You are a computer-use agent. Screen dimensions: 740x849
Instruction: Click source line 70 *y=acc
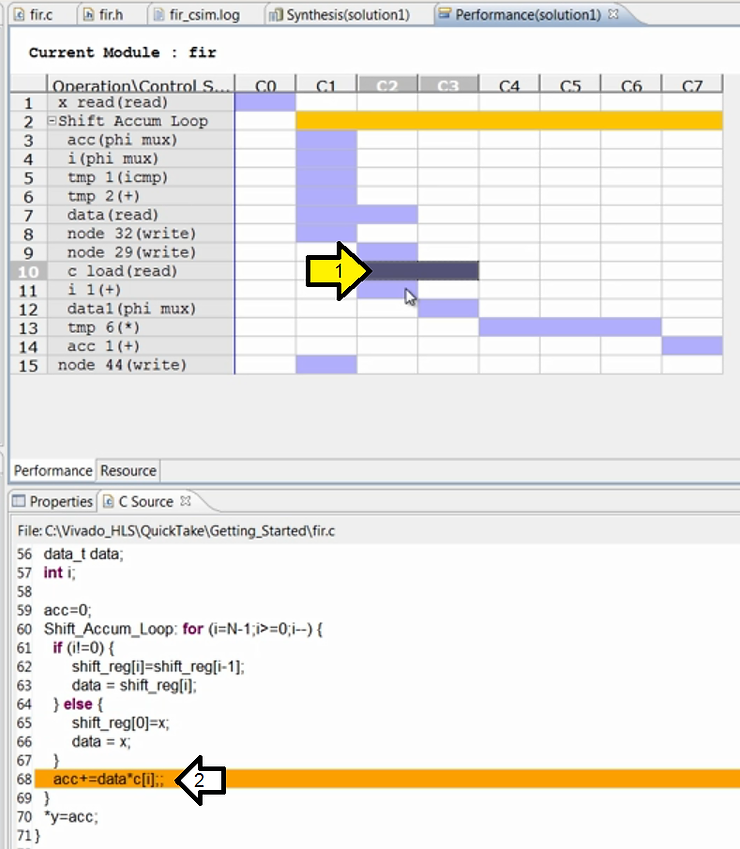click(71, 817)
